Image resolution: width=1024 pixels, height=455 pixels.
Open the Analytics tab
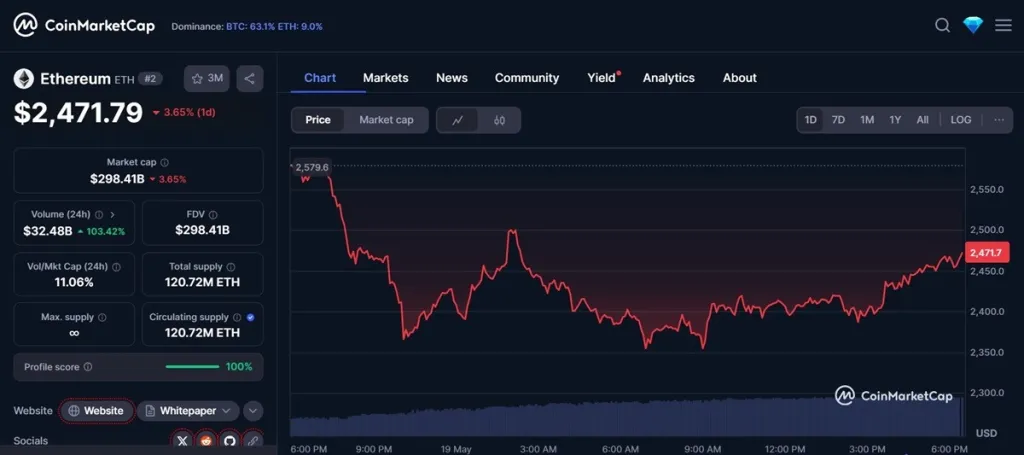(x=669, y=78)
